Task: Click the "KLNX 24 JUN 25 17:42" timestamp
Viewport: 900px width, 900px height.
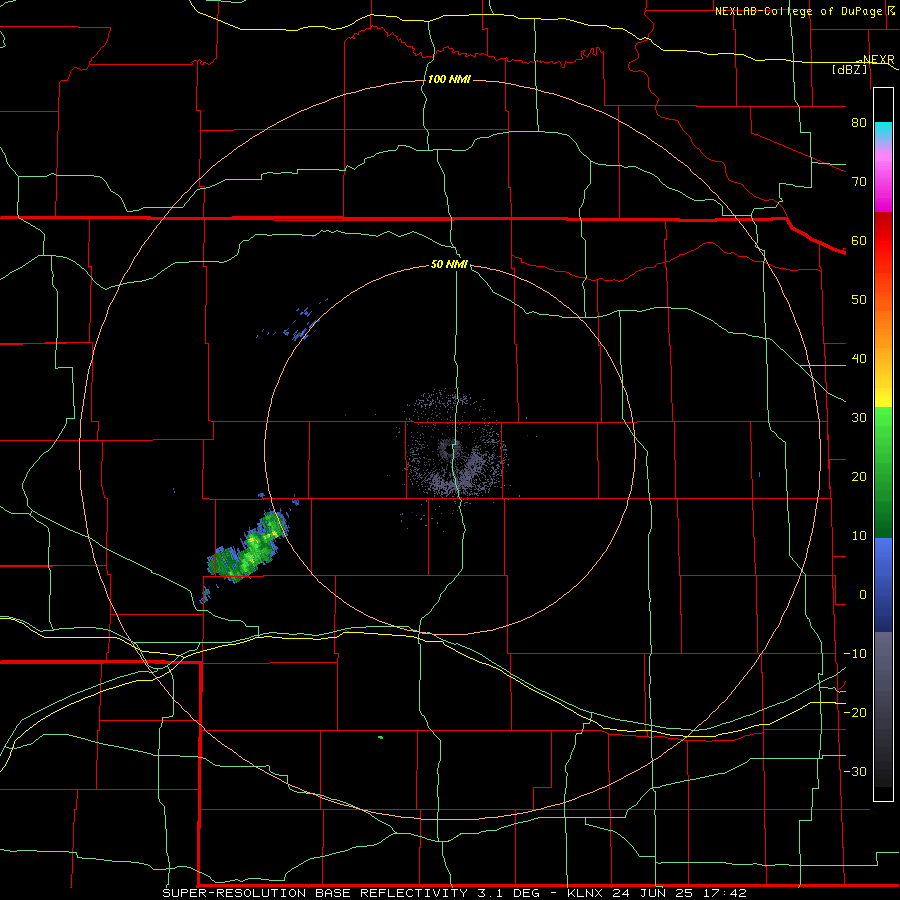Action: point(657,893)
